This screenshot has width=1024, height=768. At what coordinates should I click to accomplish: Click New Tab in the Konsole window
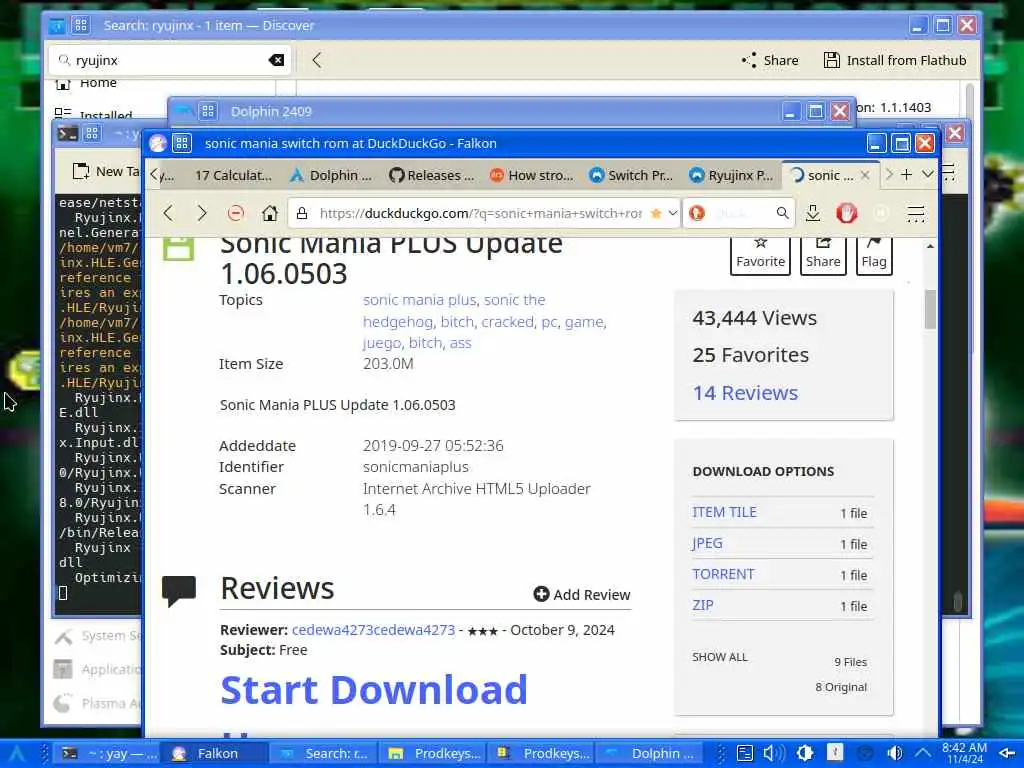pyautogui.click(x=106, y=171)
